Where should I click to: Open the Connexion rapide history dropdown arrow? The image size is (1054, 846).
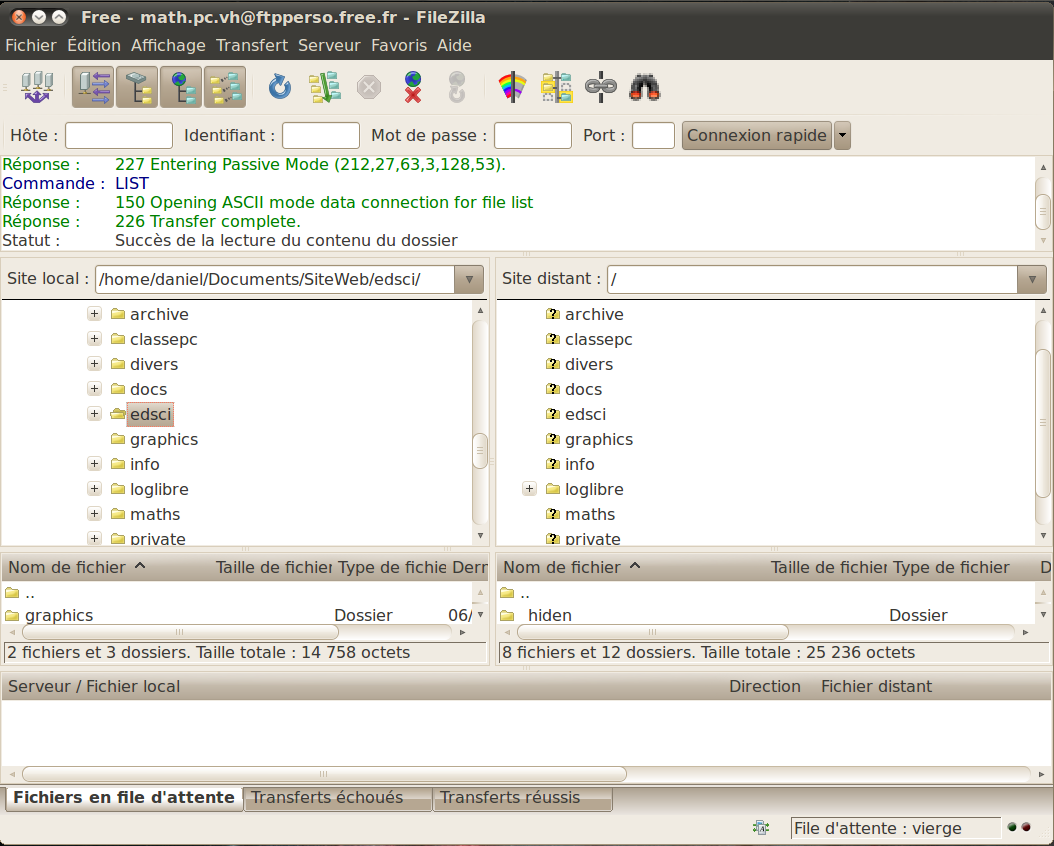coord(842,136)
